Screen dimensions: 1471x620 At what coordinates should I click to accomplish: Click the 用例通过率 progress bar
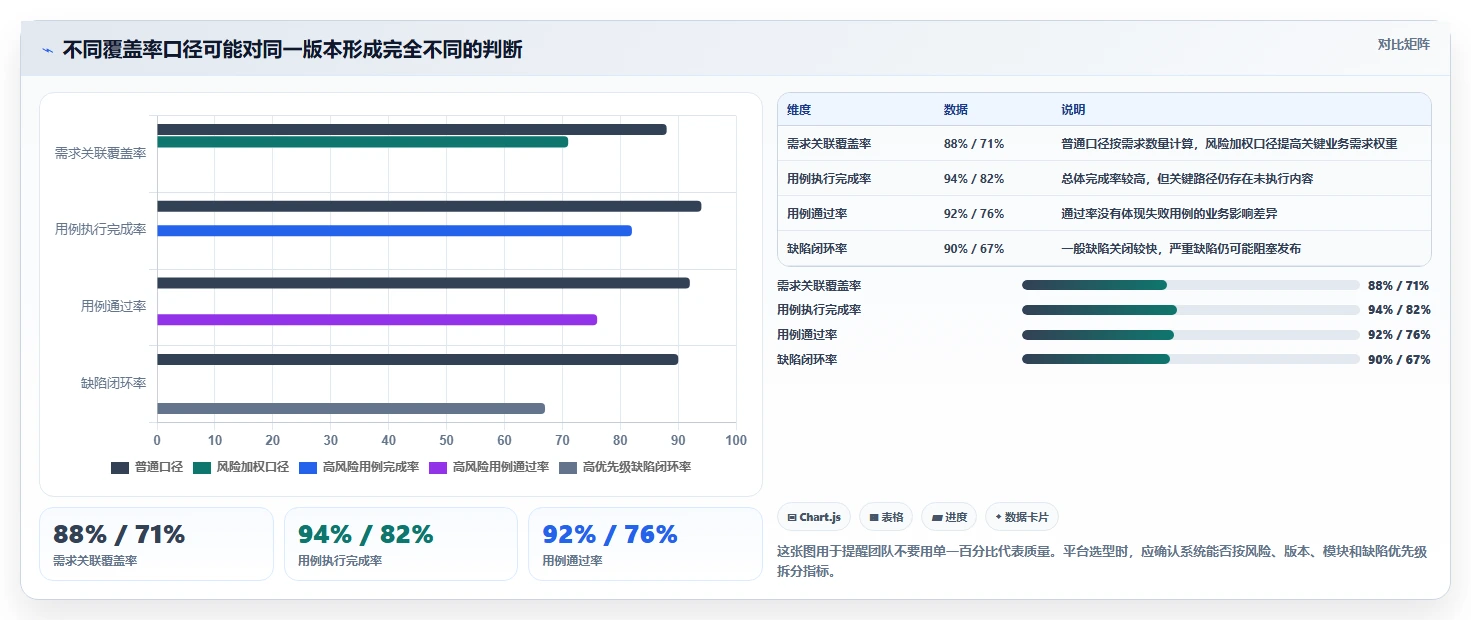point(1191,335)
